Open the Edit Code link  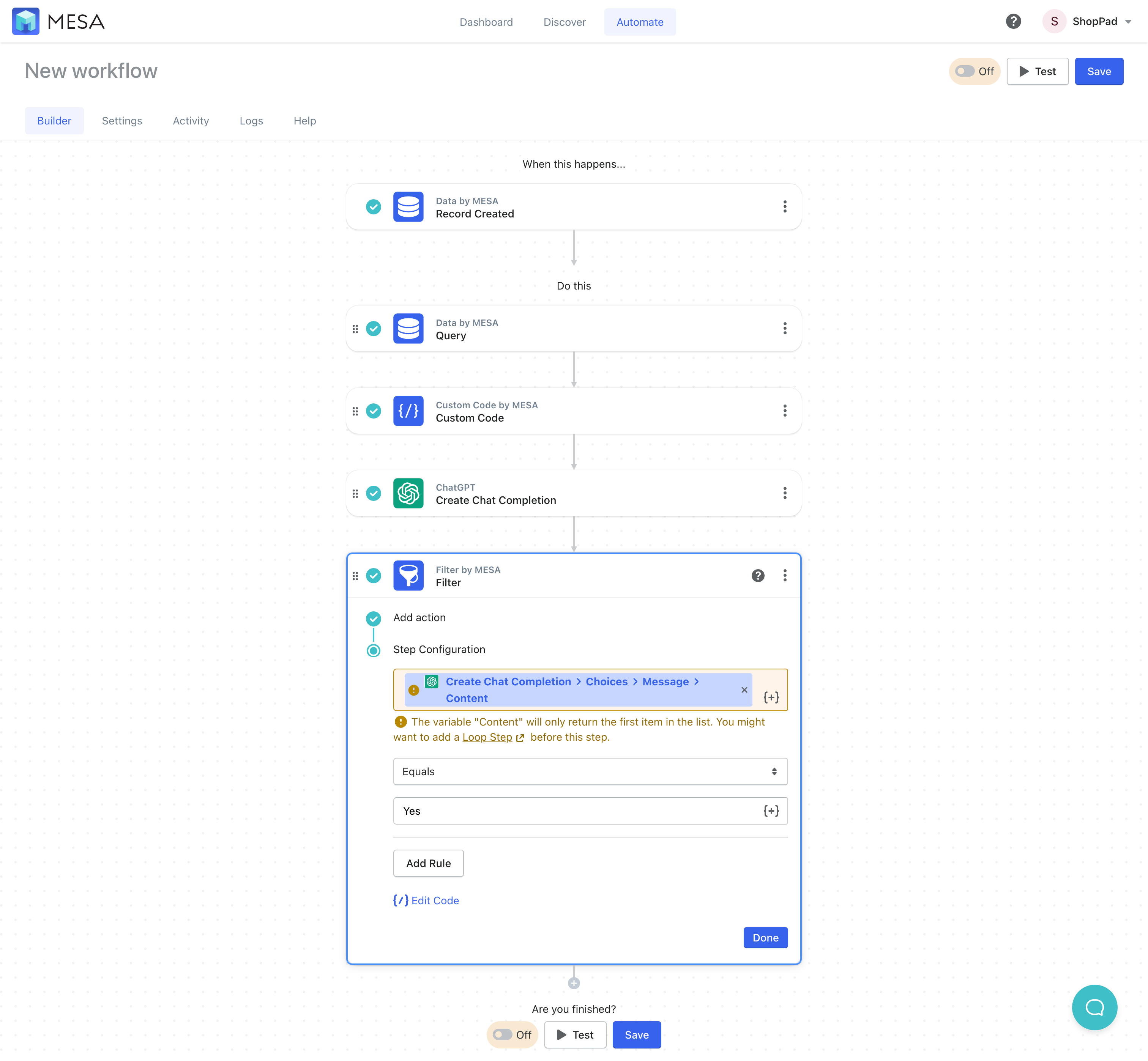click(426, 900)
